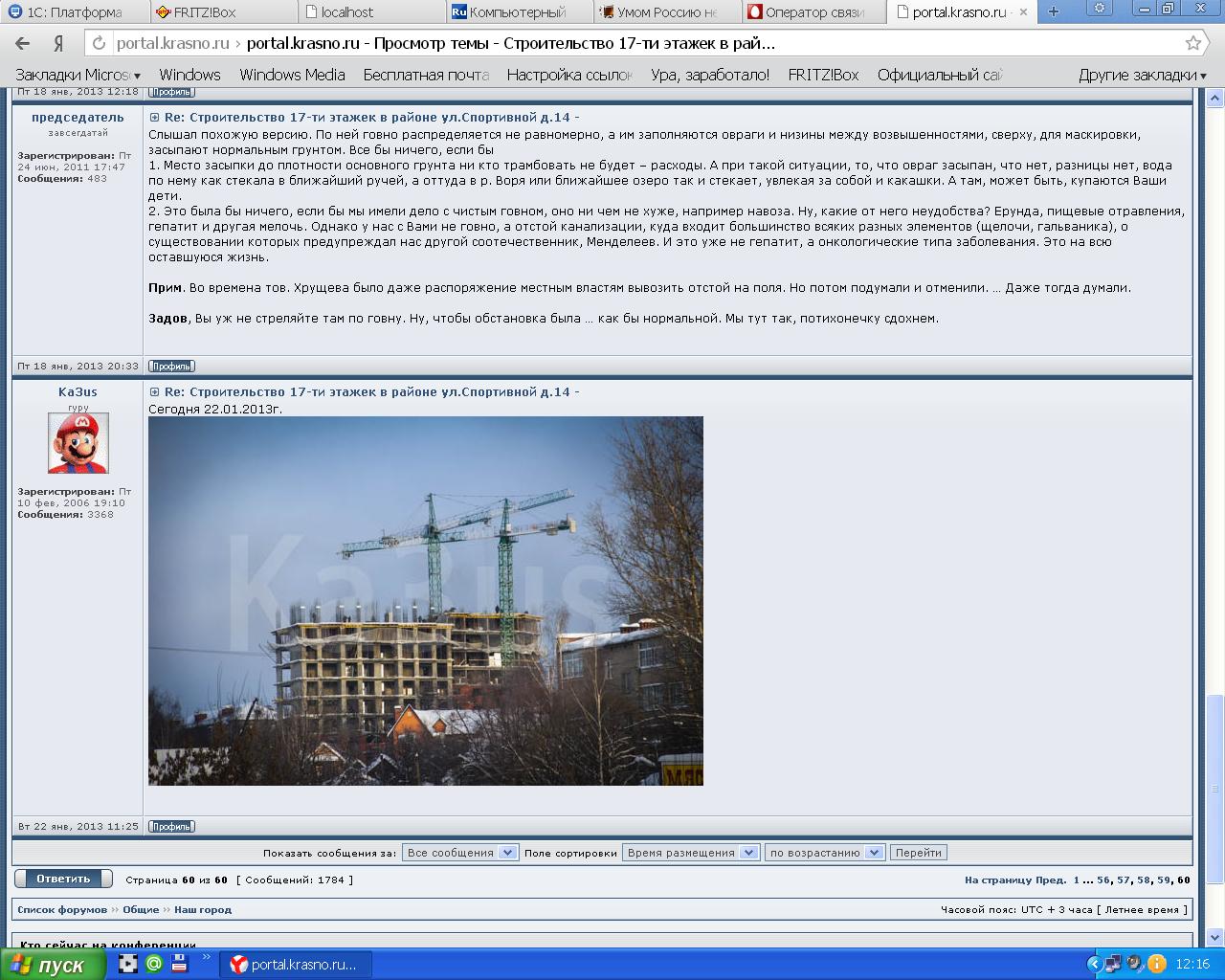Open the Закладки Microsoft bookmarks folder

tap(78, 75)
